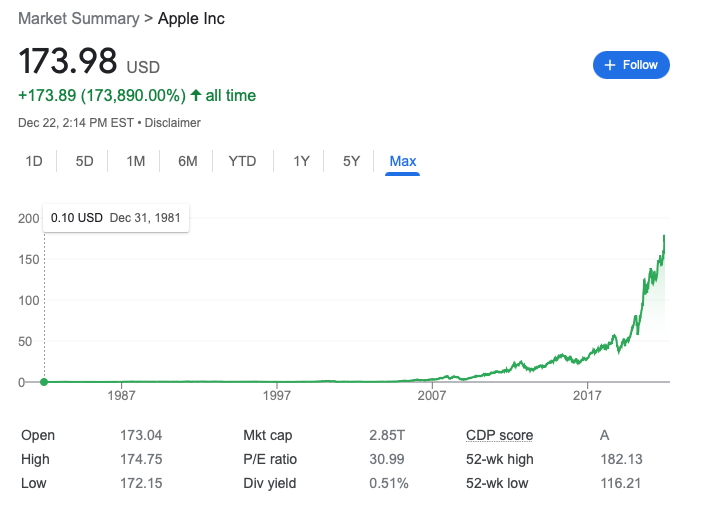
Task: Click the 173.98 price value
Action: (x=68, y=62)
